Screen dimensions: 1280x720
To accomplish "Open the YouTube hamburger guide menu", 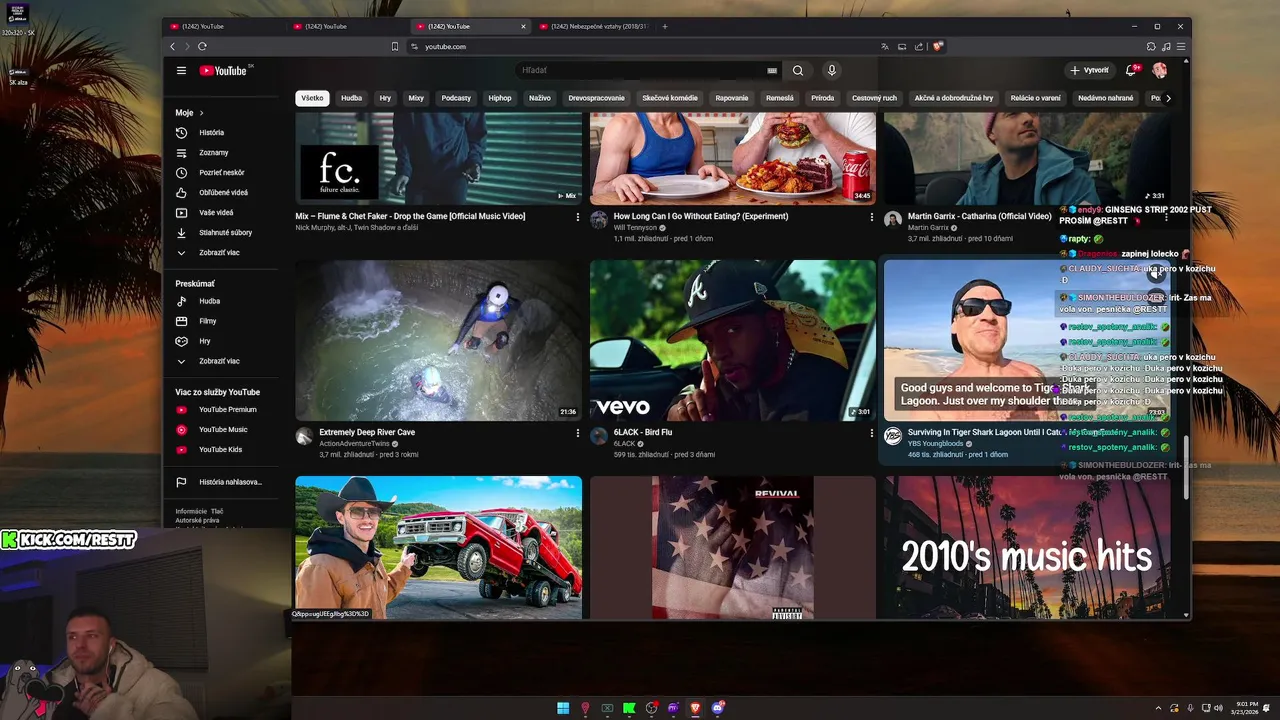I will click(x=181, y=71).
